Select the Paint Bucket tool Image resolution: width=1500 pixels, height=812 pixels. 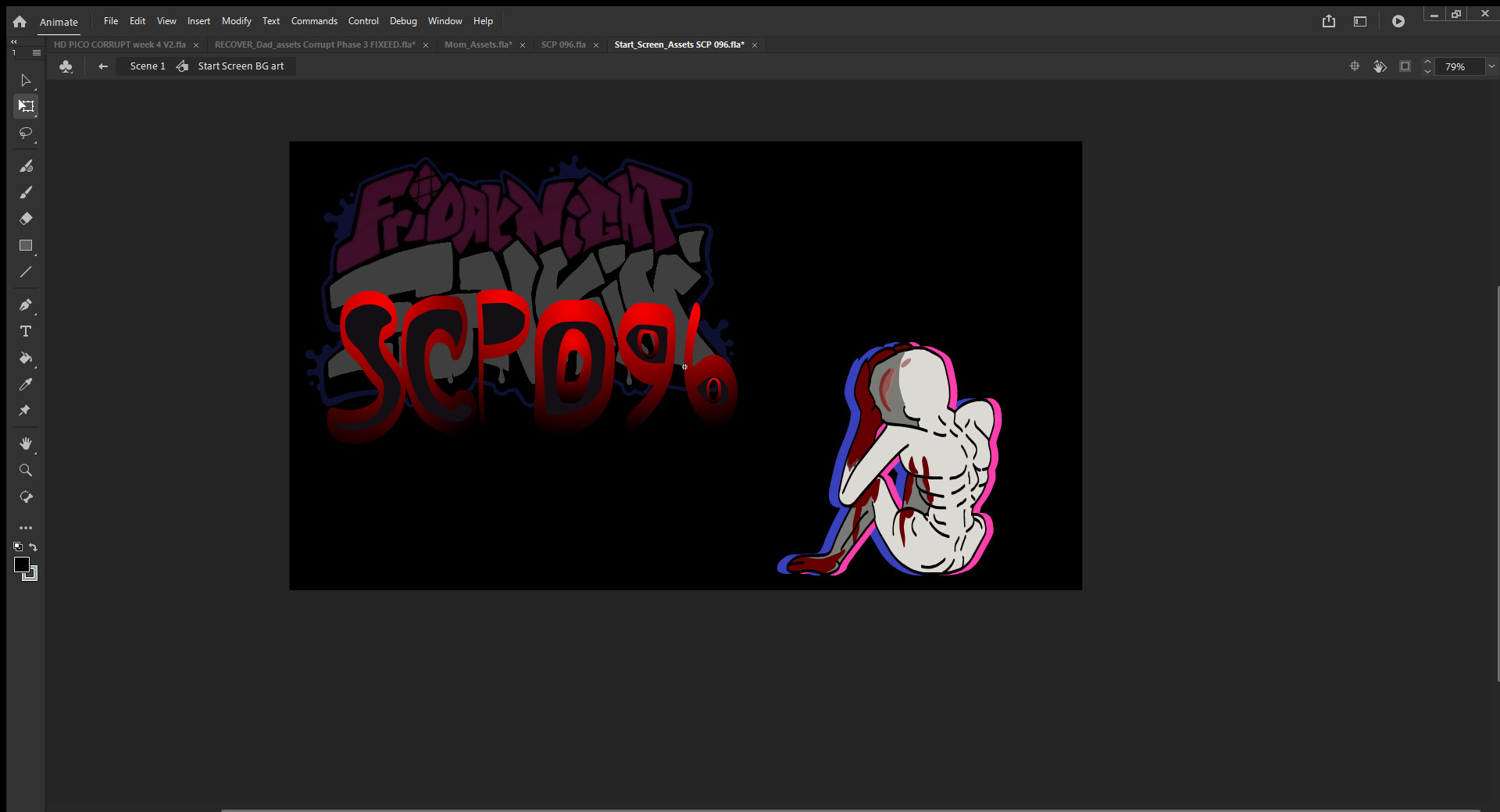pyautogui.click(x=26, y=359)
